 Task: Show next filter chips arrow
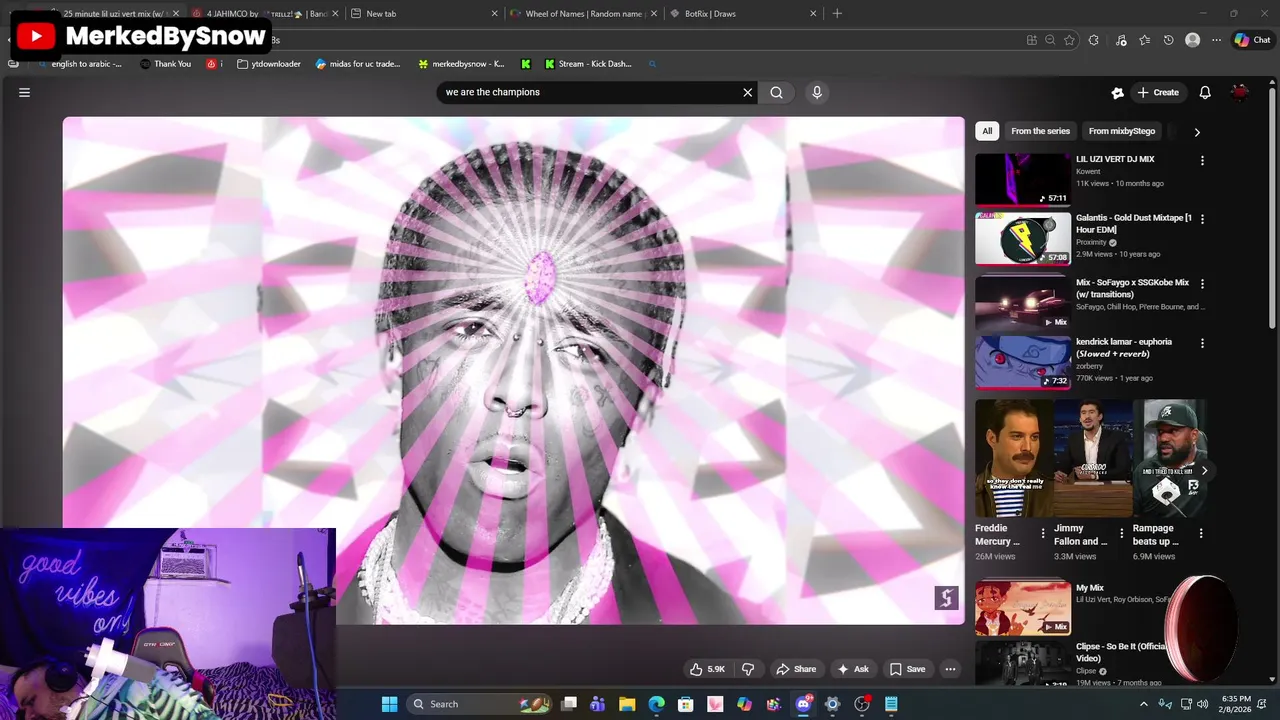click(1197, 131)
